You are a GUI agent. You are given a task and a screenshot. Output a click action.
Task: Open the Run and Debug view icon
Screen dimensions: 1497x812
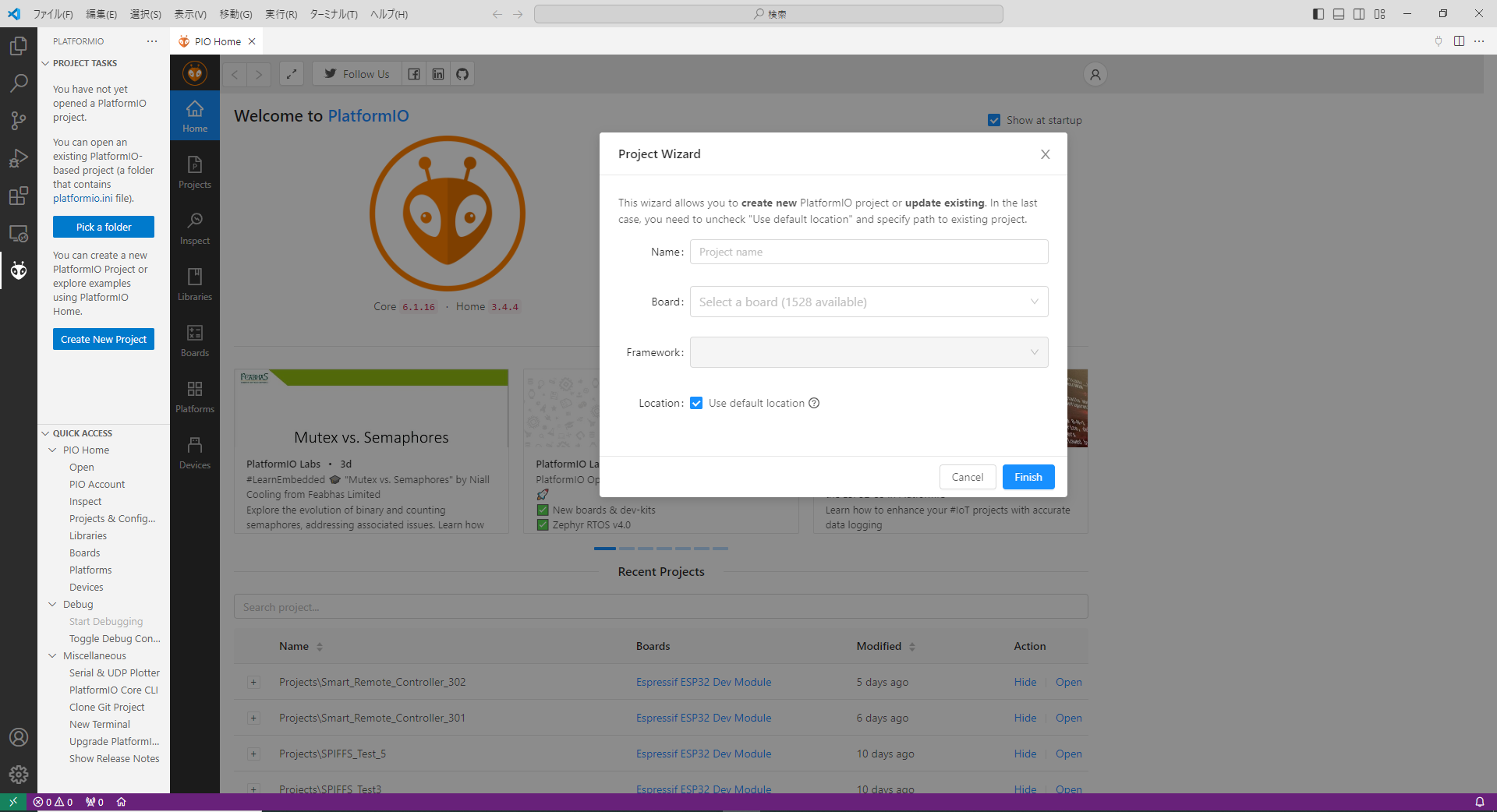pyautogui.click(x=19, y=158)
